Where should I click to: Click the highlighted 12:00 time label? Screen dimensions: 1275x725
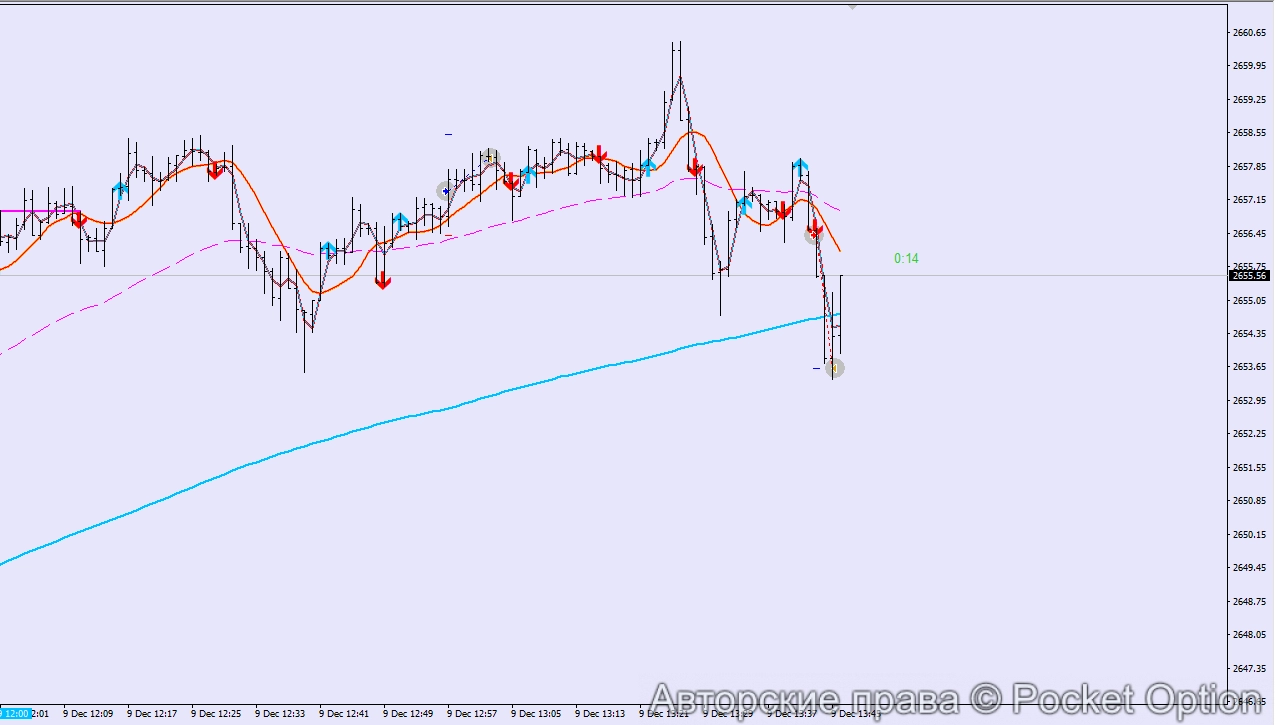(15, 714)
